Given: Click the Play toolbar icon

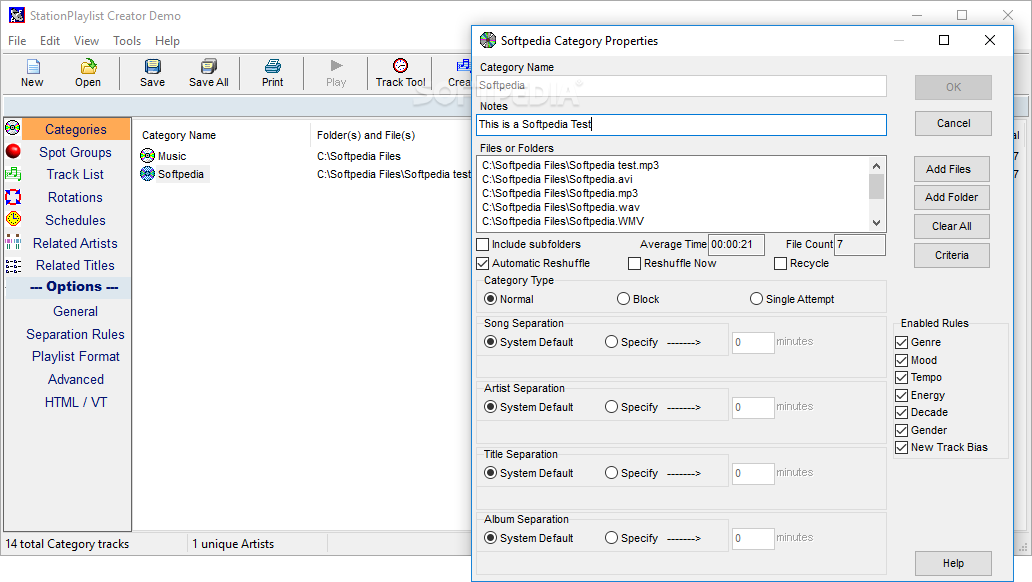Looking at the screenshot, I should point(336,65).
